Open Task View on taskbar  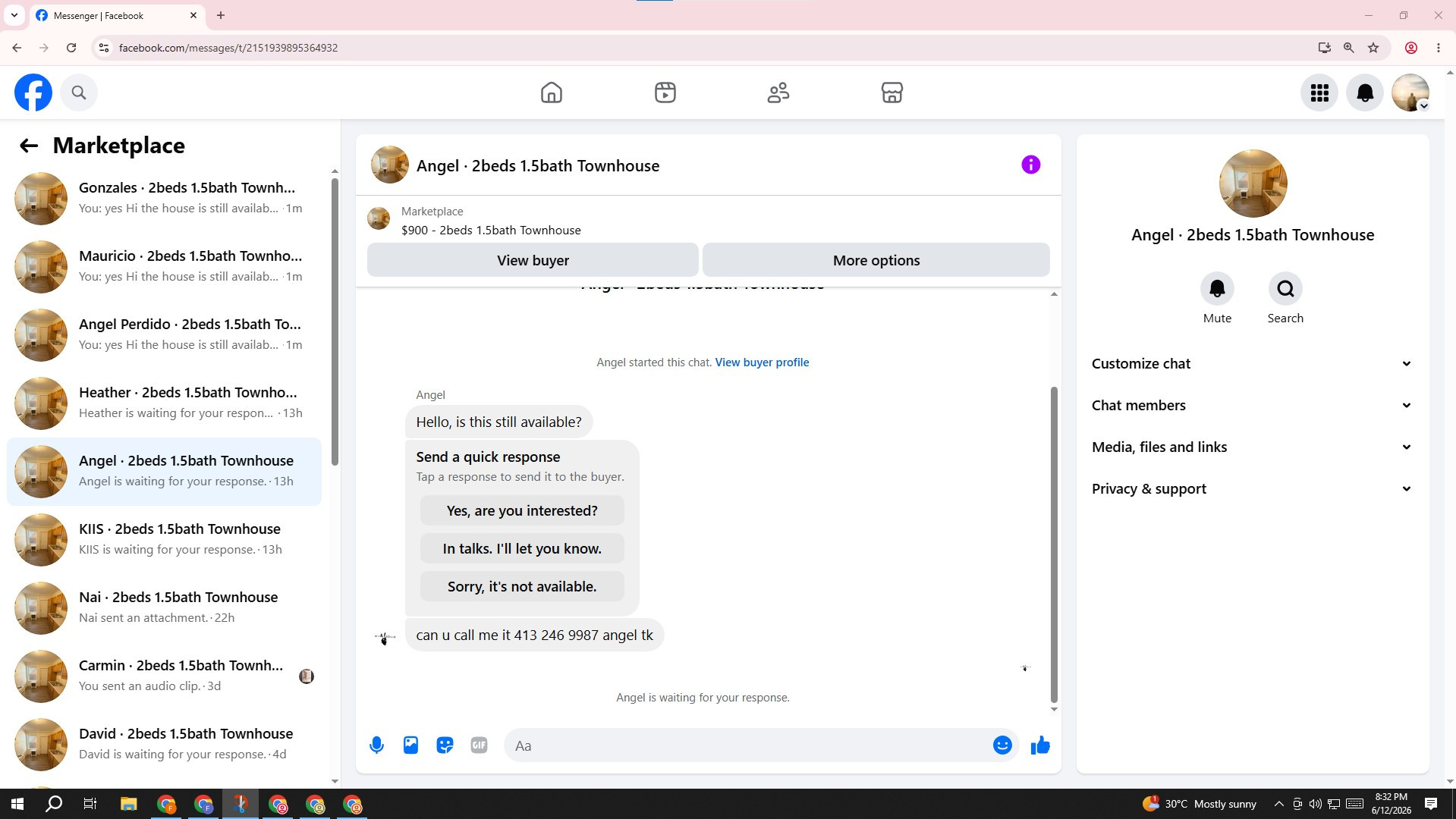pyautogui.click(x=90, y=804)
